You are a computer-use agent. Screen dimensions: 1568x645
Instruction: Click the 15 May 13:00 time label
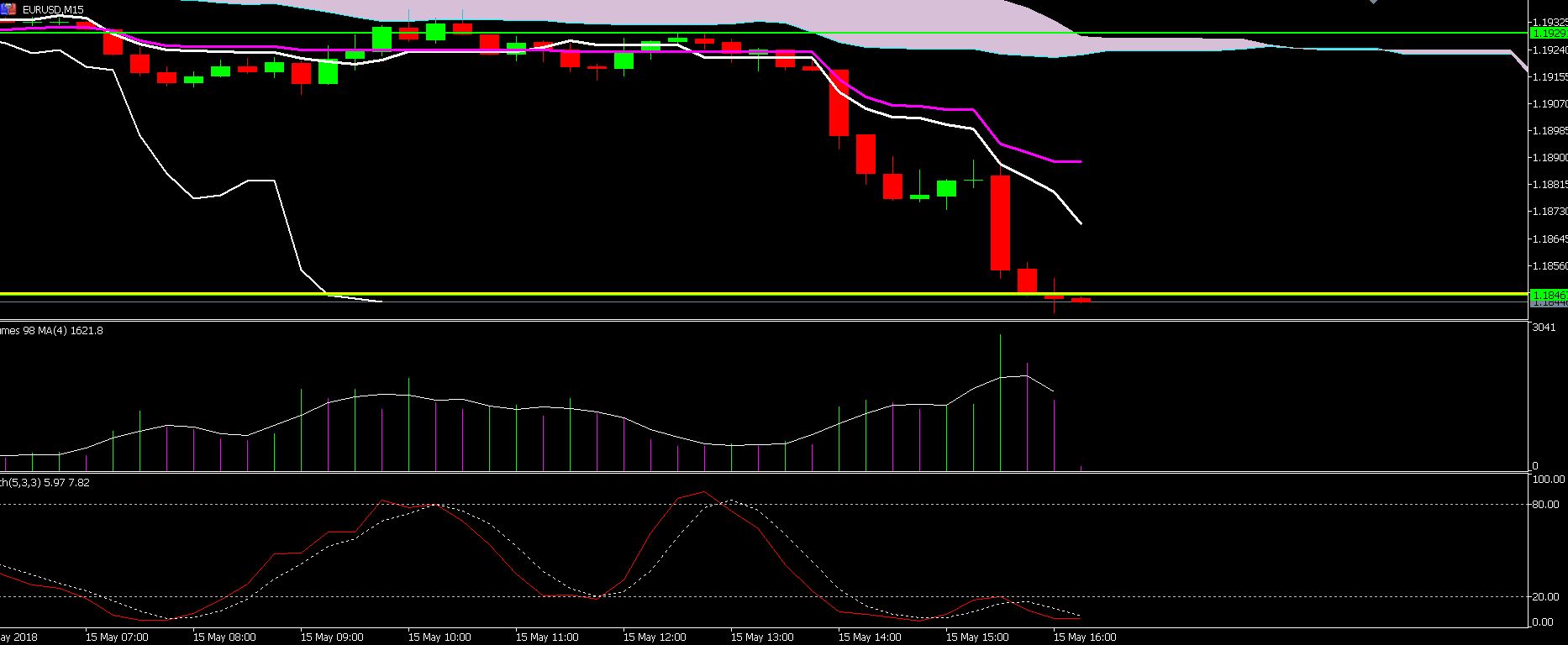pos(762,637)
